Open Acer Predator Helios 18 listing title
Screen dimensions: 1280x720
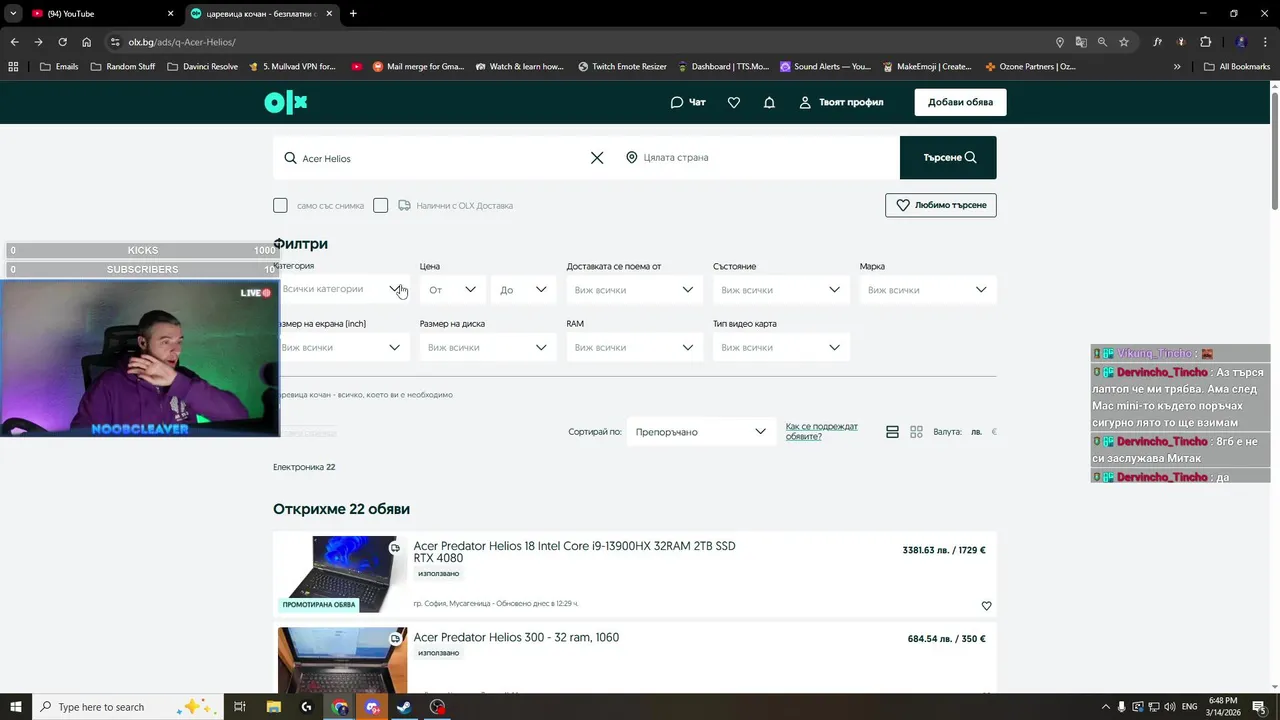[574, 552]
